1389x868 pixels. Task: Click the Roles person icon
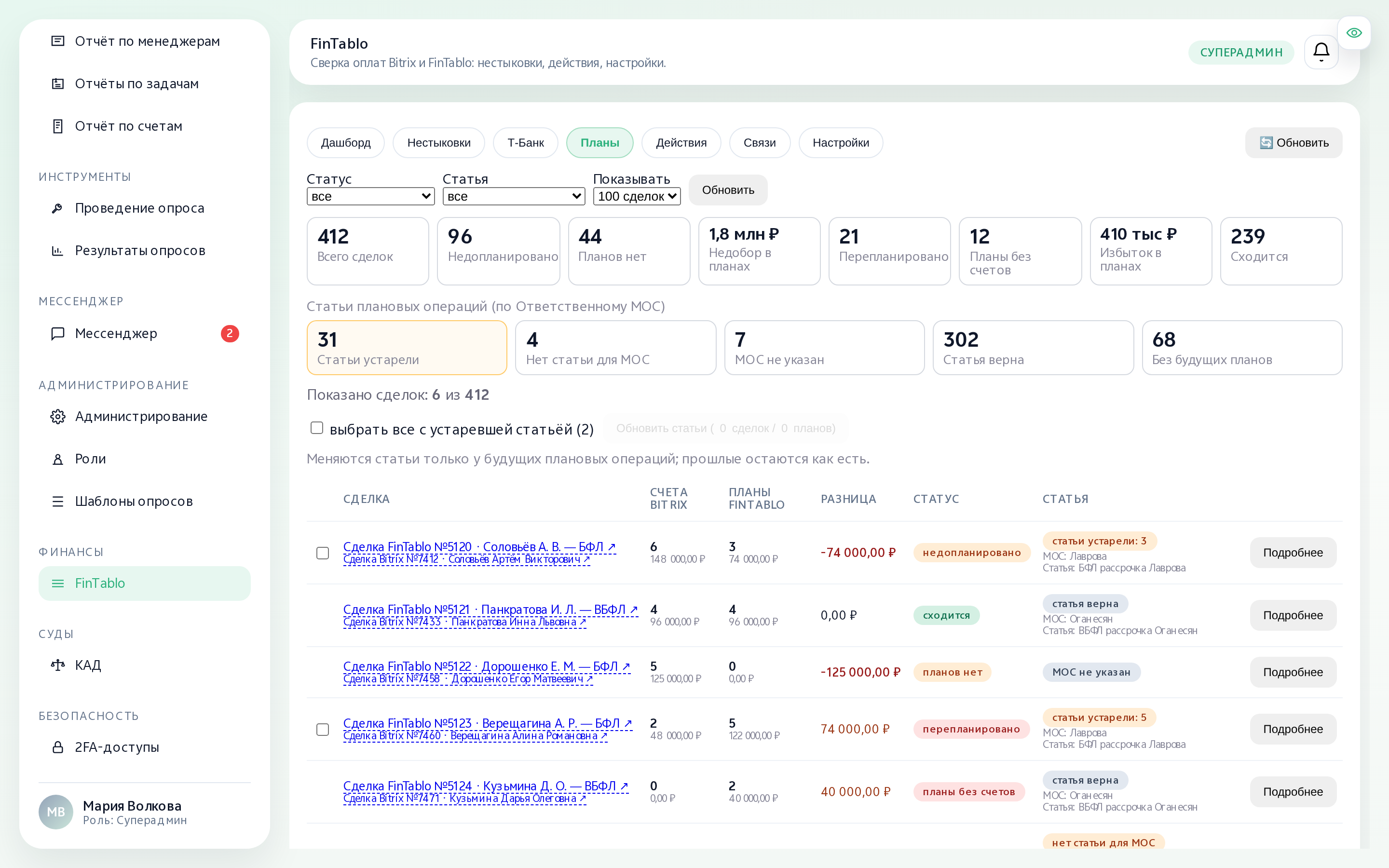point(57,459)
